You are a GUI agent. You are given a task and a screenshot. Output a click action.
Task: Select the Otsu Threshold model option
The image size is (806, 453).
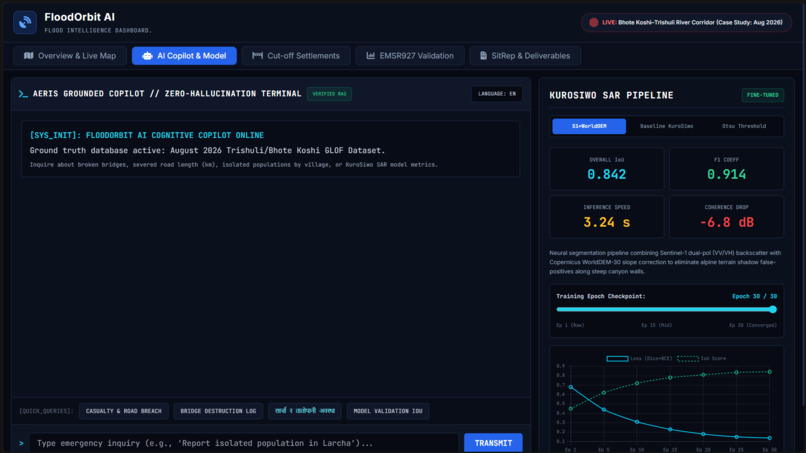click(x=744, y=126)
